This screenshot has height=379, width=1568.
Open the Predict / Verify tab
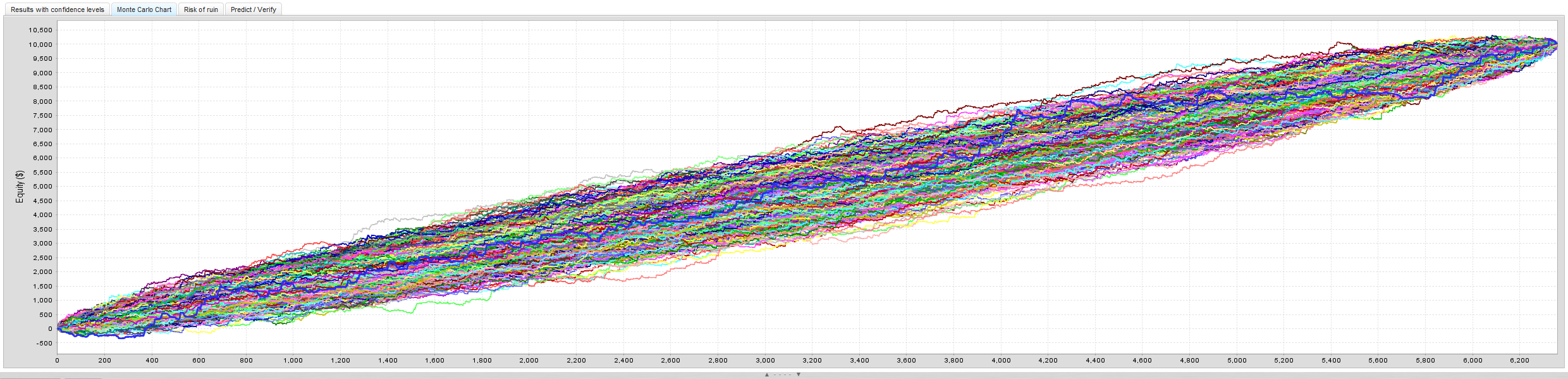pos(254,9)
